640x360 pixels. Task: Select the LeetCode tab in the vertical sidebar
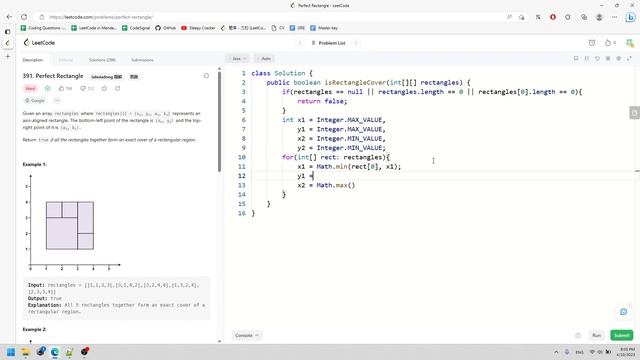click(x=7, y=43)
